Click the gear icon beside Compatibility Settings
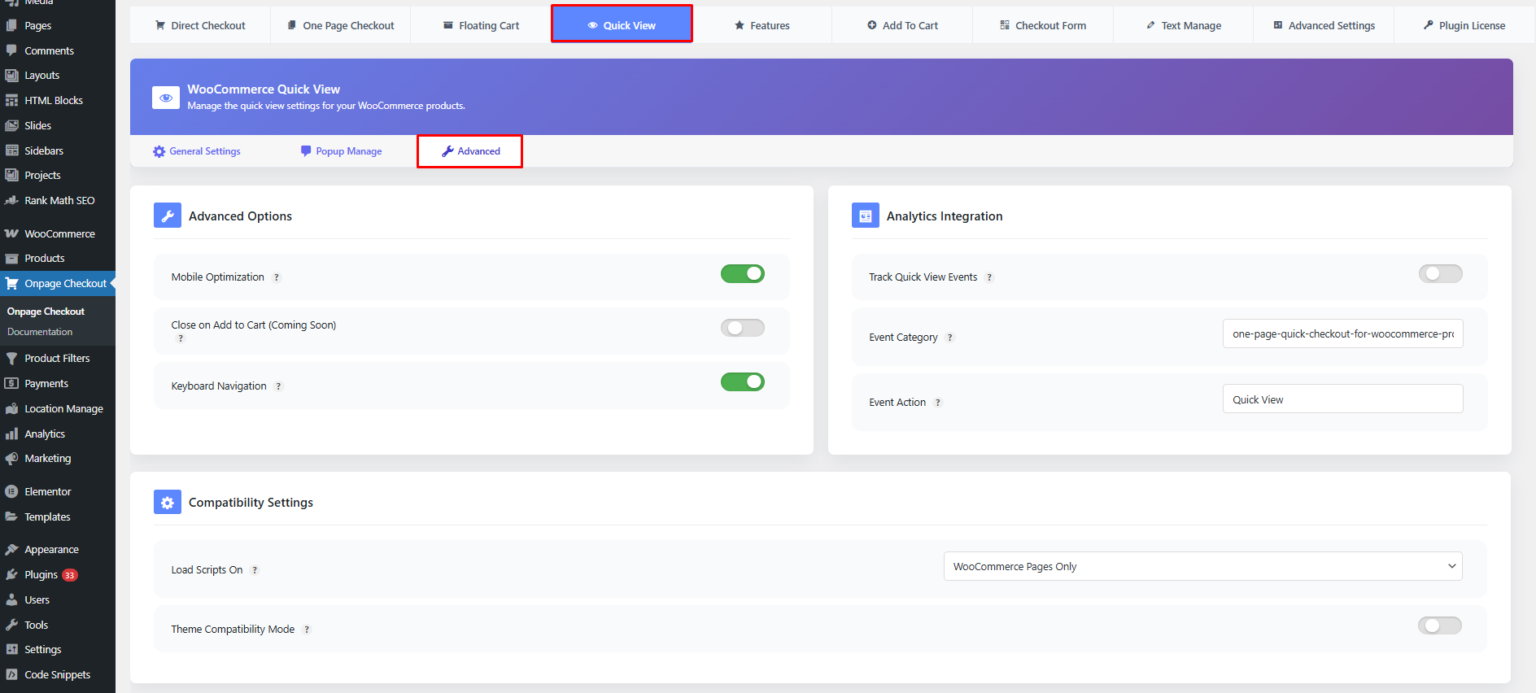 coord(167,502)
